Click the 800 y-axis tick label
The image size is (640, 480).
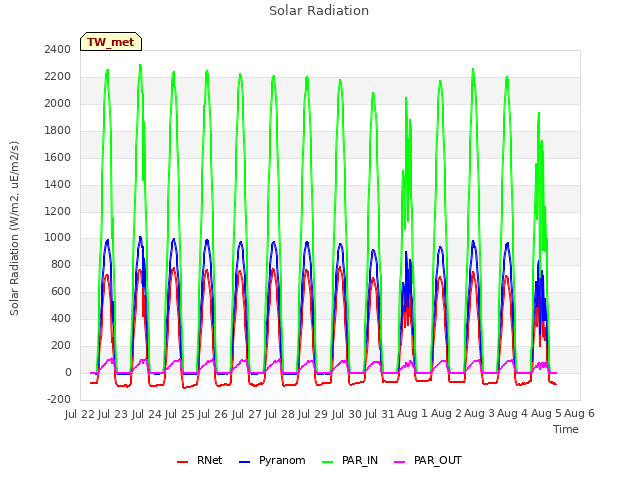pyautogui.click(x=61, y=264)
